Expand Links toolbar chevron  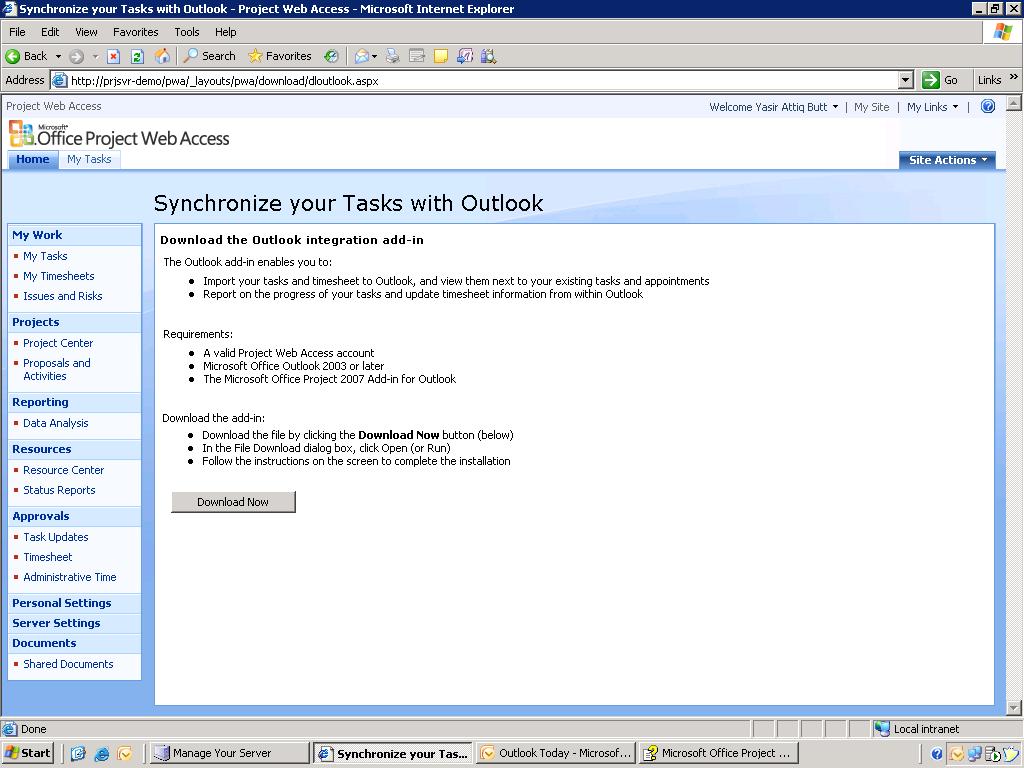coord(1014,77)
